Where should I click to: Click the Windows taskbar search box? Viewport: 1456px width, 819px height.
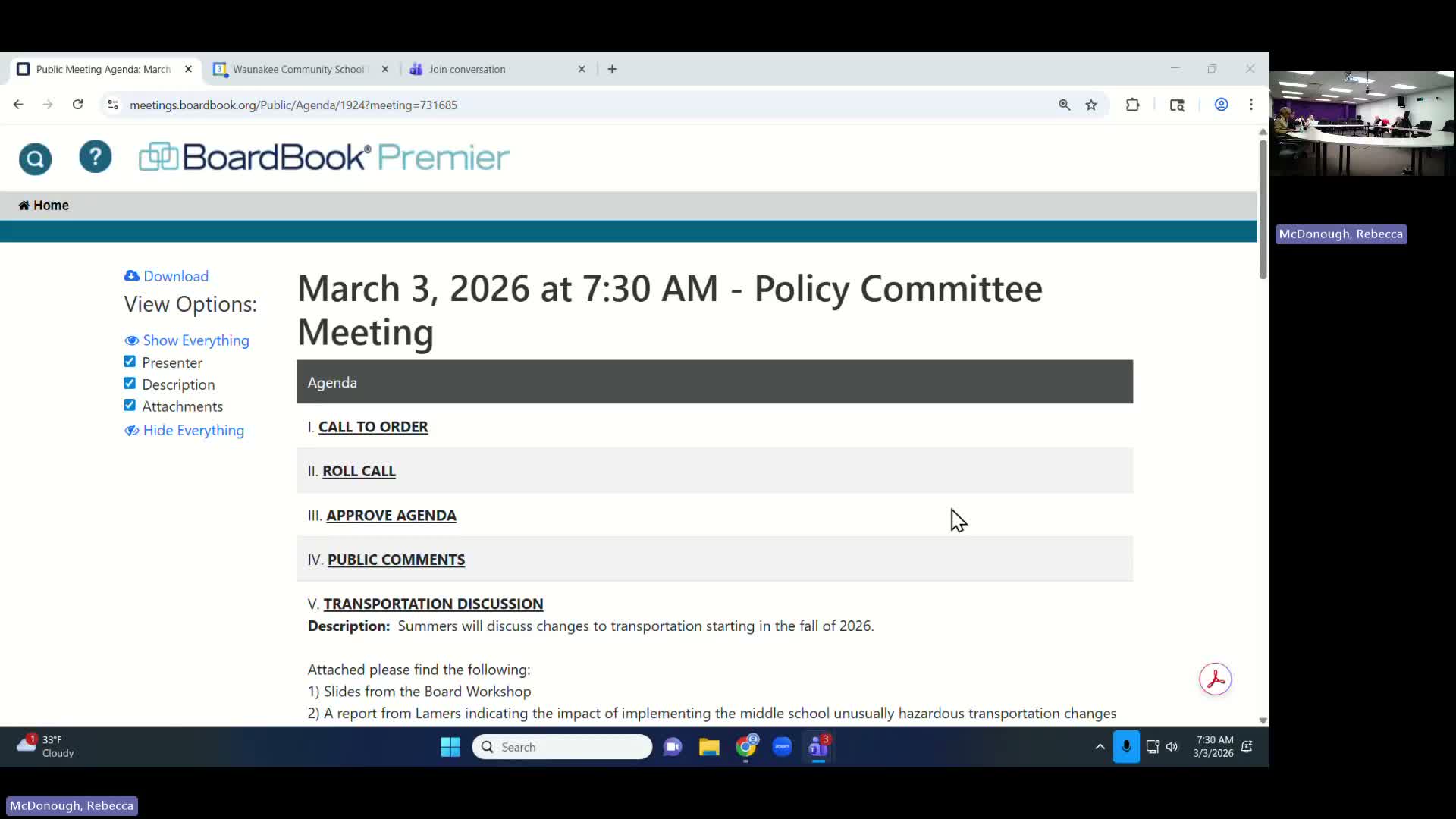tap(561, 747)
